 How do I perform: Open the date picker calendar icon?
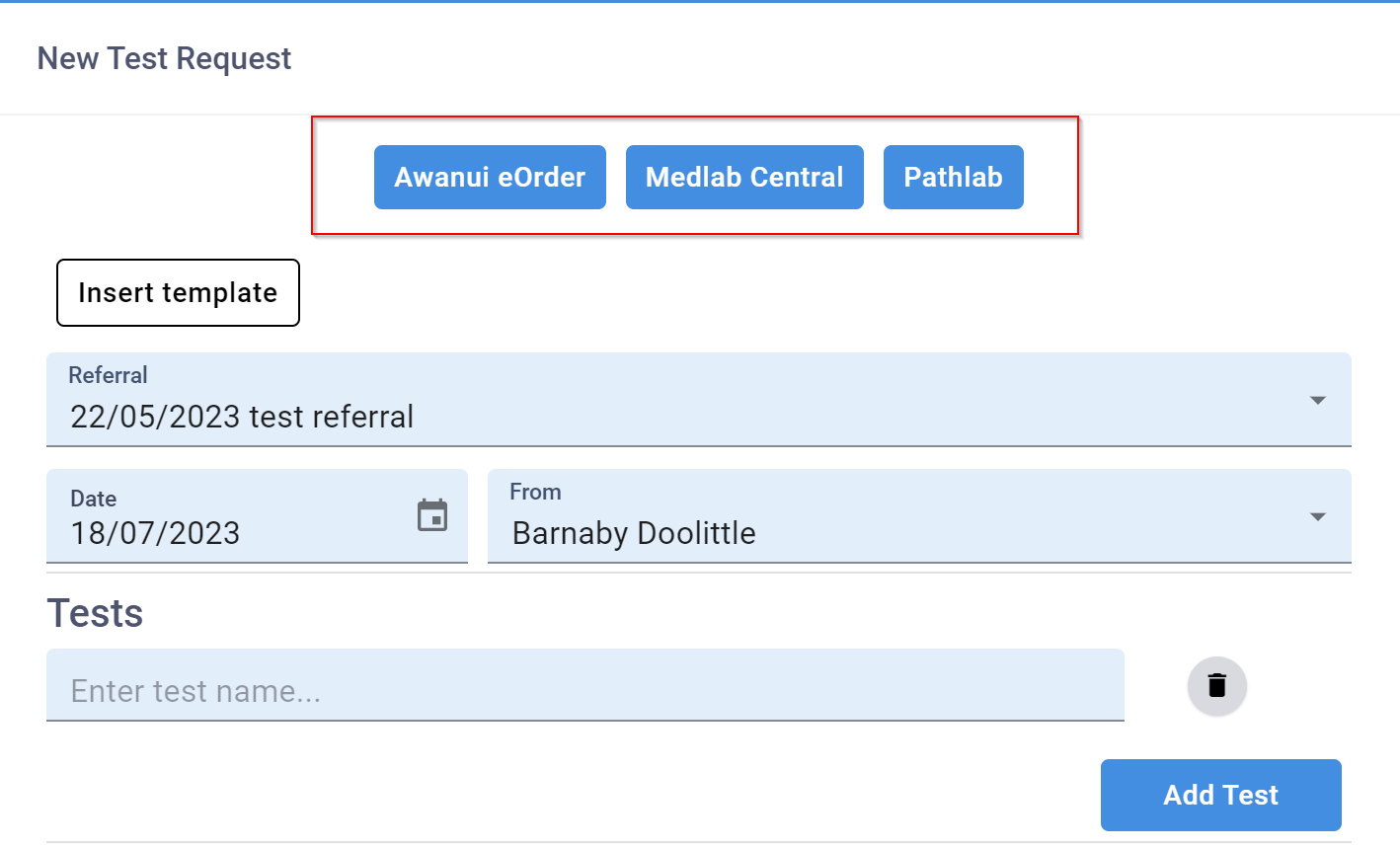[x=431, y=514]
